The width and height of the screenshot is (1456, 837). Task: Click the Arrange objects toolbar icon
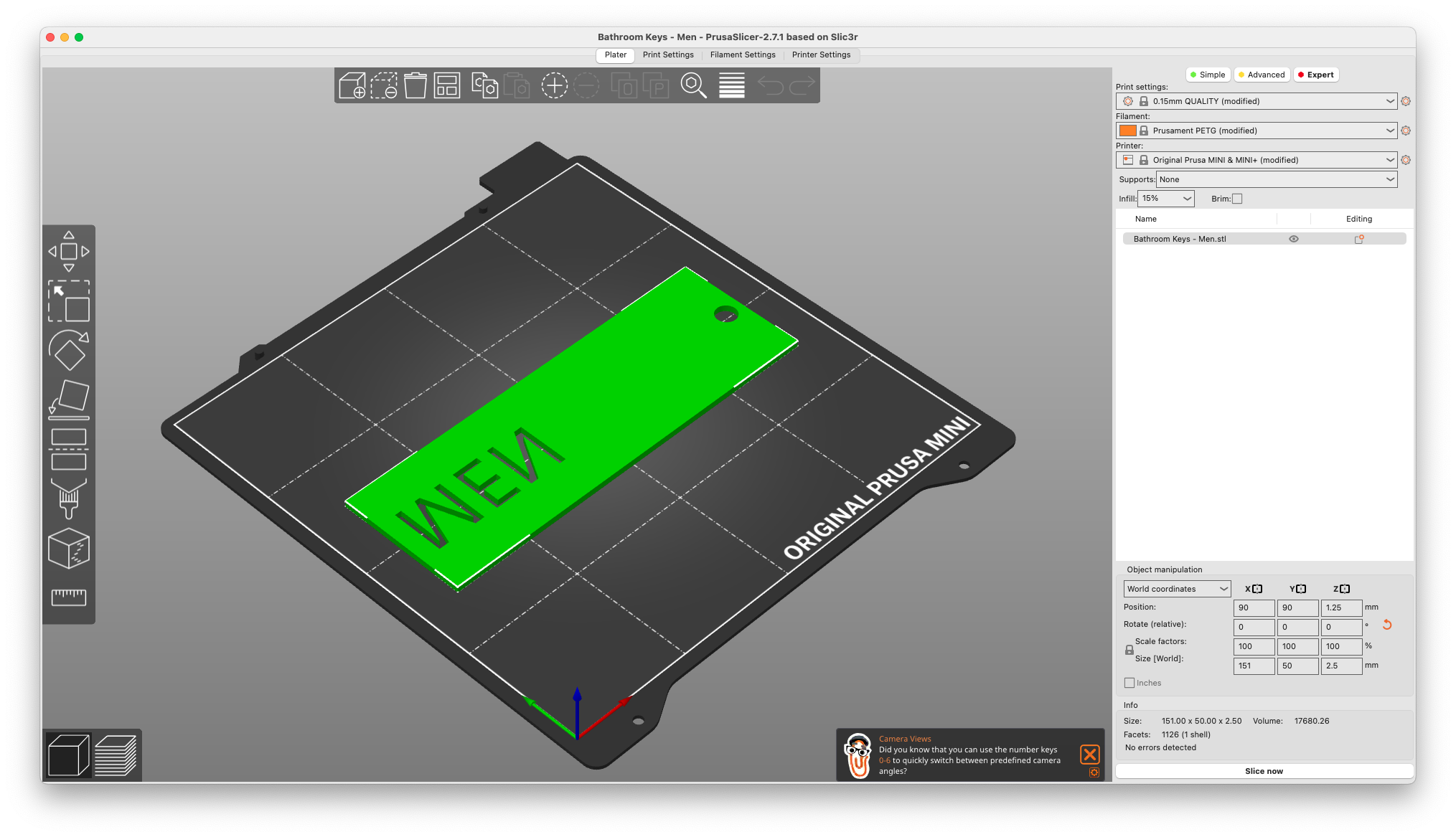point(447,86)
